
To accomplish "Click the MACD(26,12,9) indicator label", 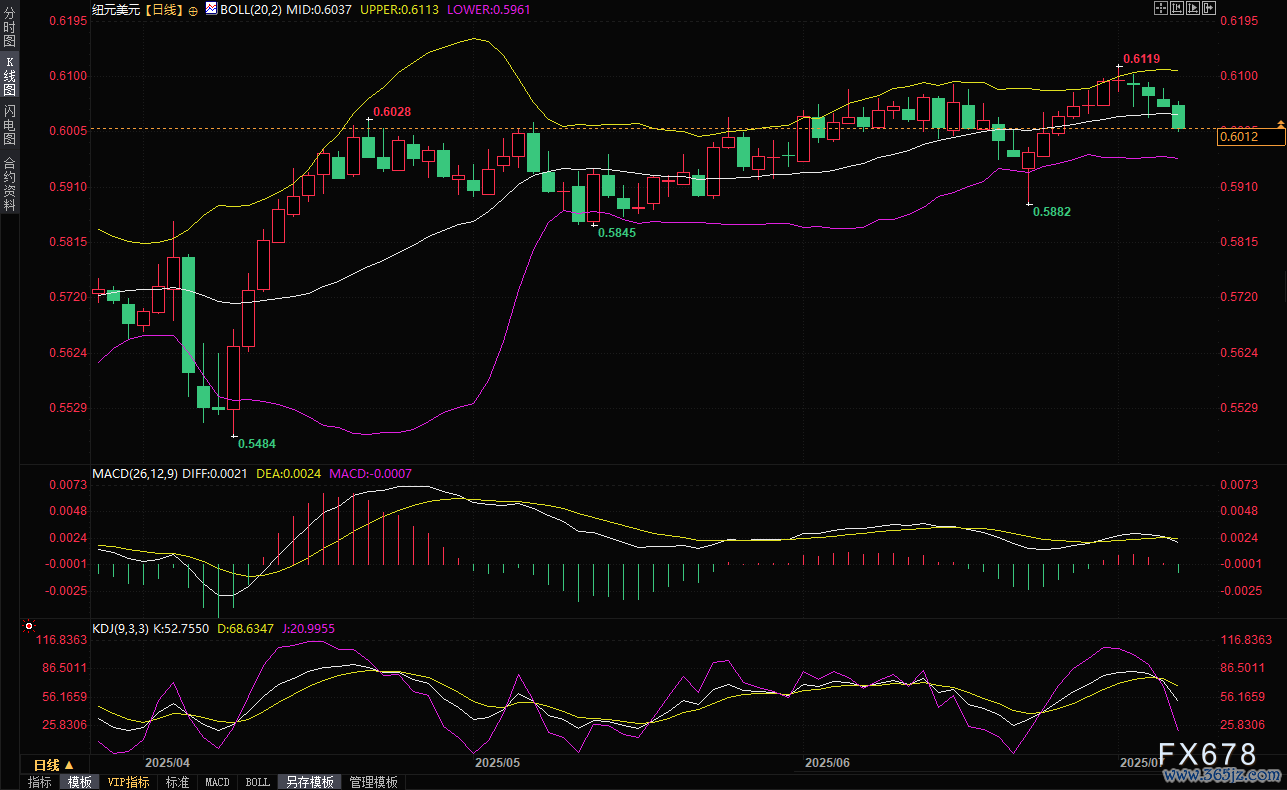I will pyautogui.click(x=134, y=474).
